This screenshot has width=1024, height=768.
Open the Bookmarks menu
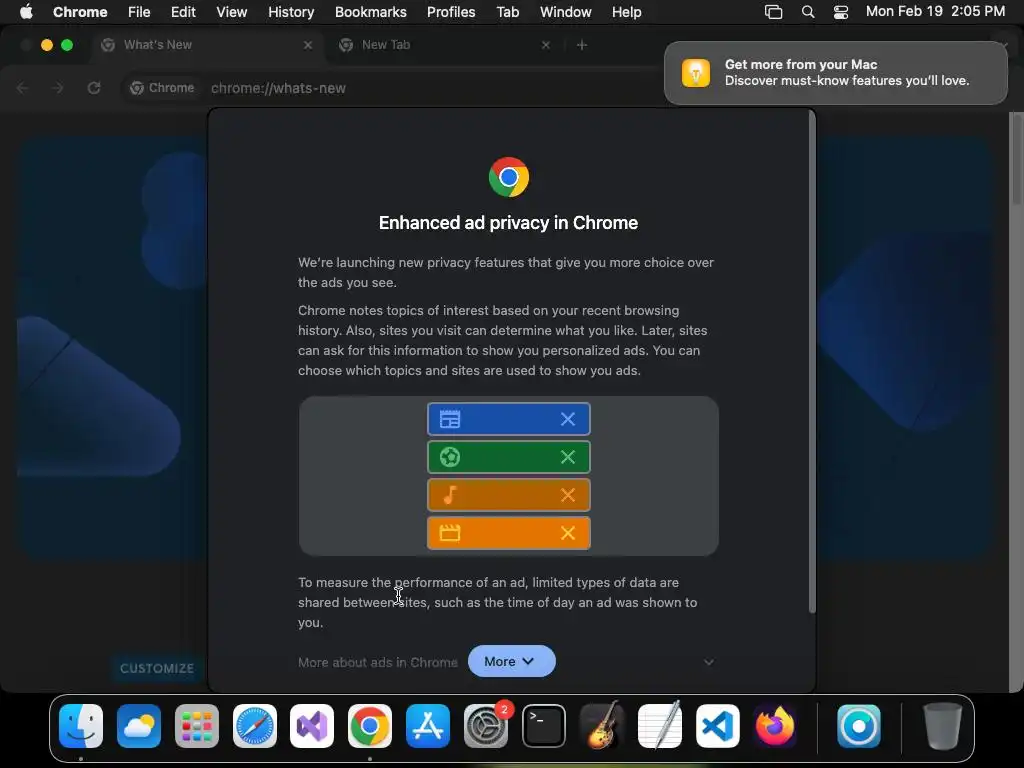pos(370,12)
